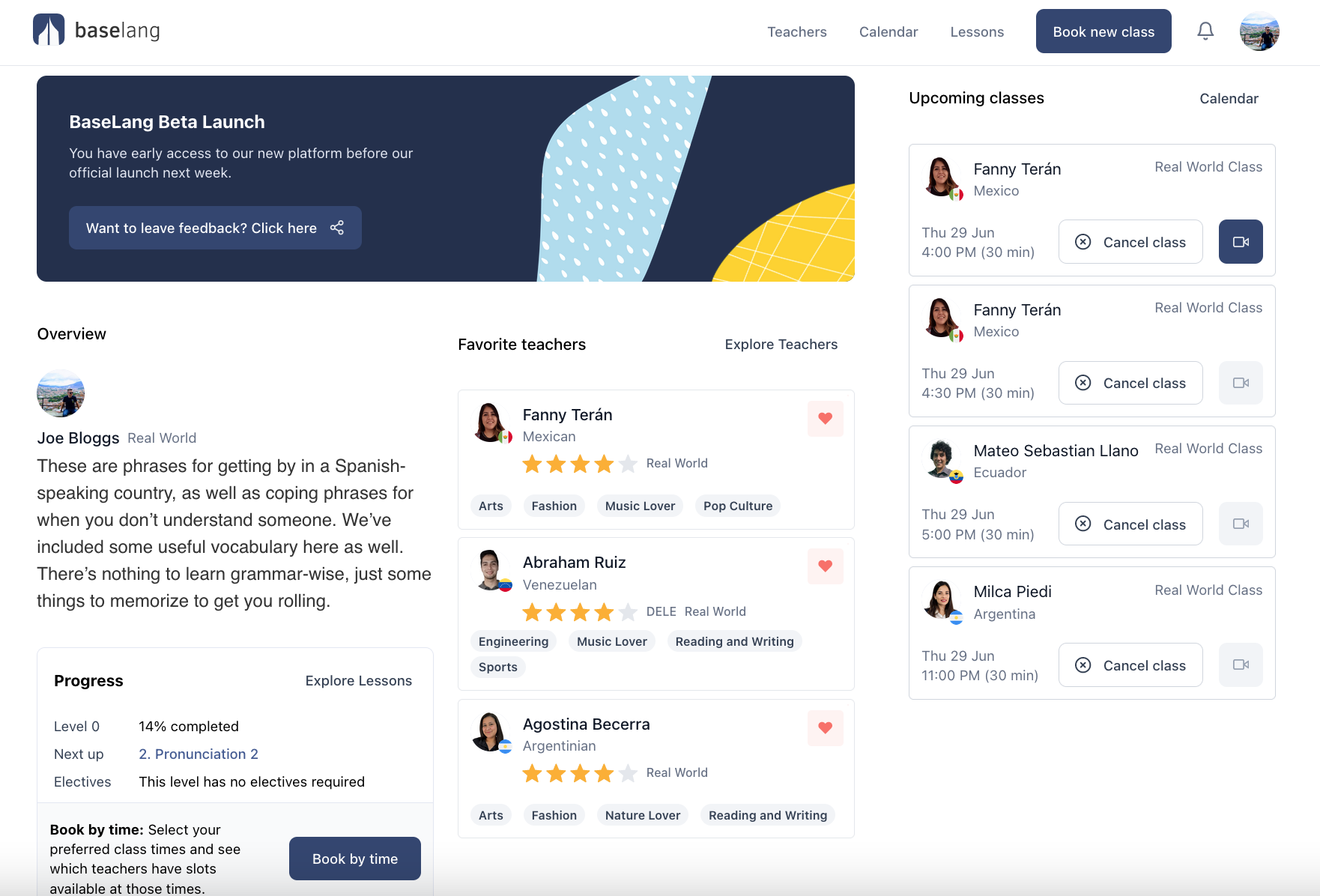This screenshot has height=896, width=1320.
Task: Cancel Milca Piedi's 11:00 PM class
Action: coord(1130,665)
